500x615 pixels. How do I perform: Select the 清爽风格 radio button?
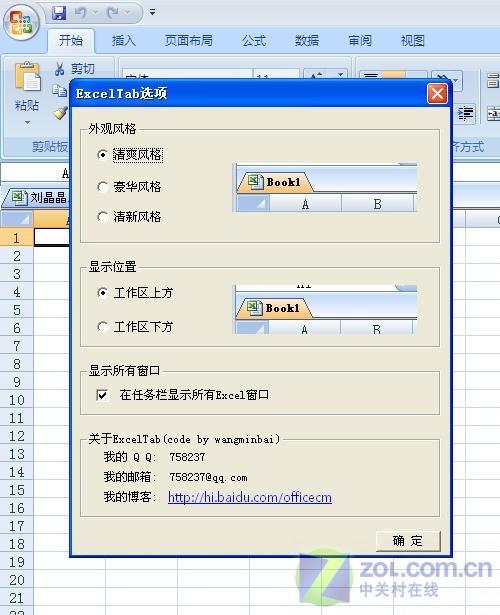(x=102, y=155)
